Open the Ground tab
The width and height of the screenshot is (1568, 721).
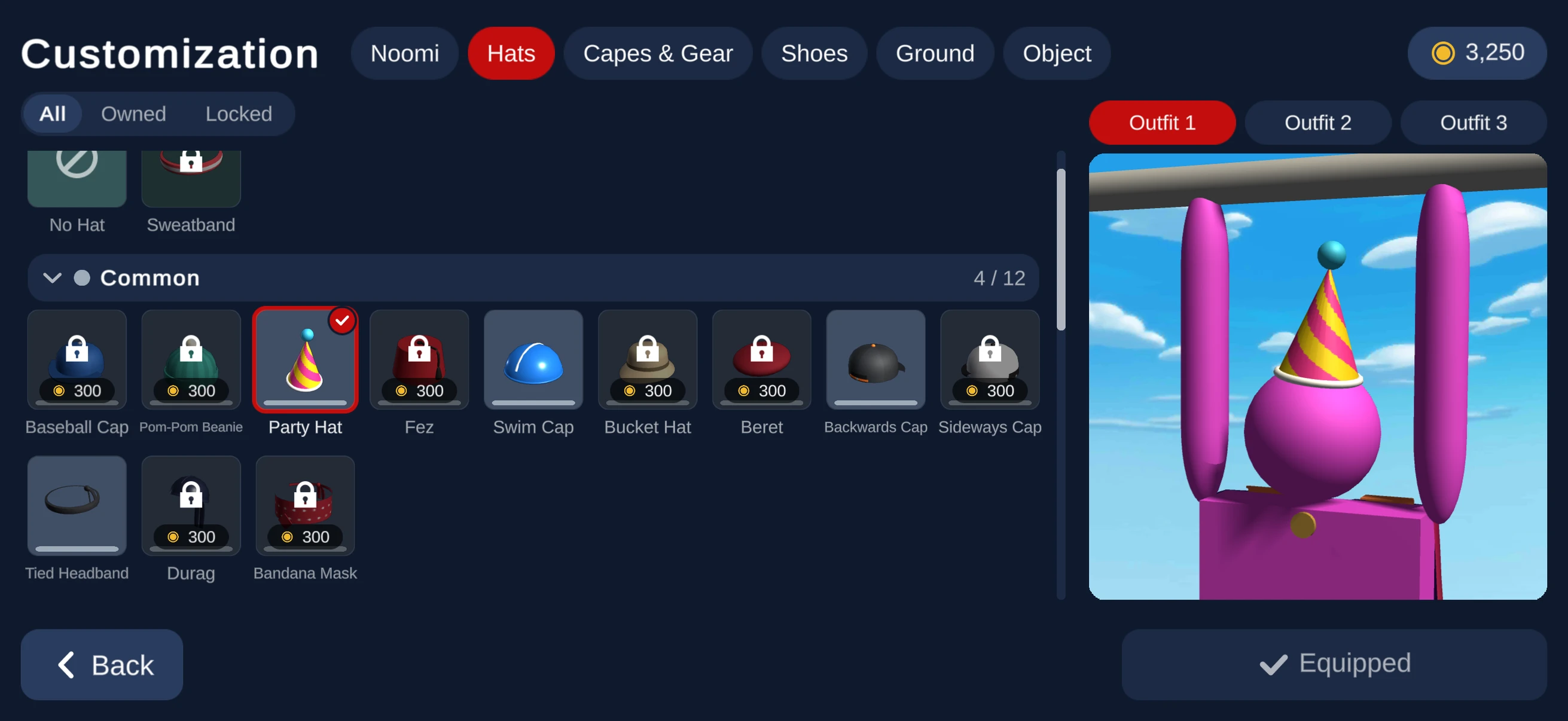pyautogui.click(x=934, y=53)
